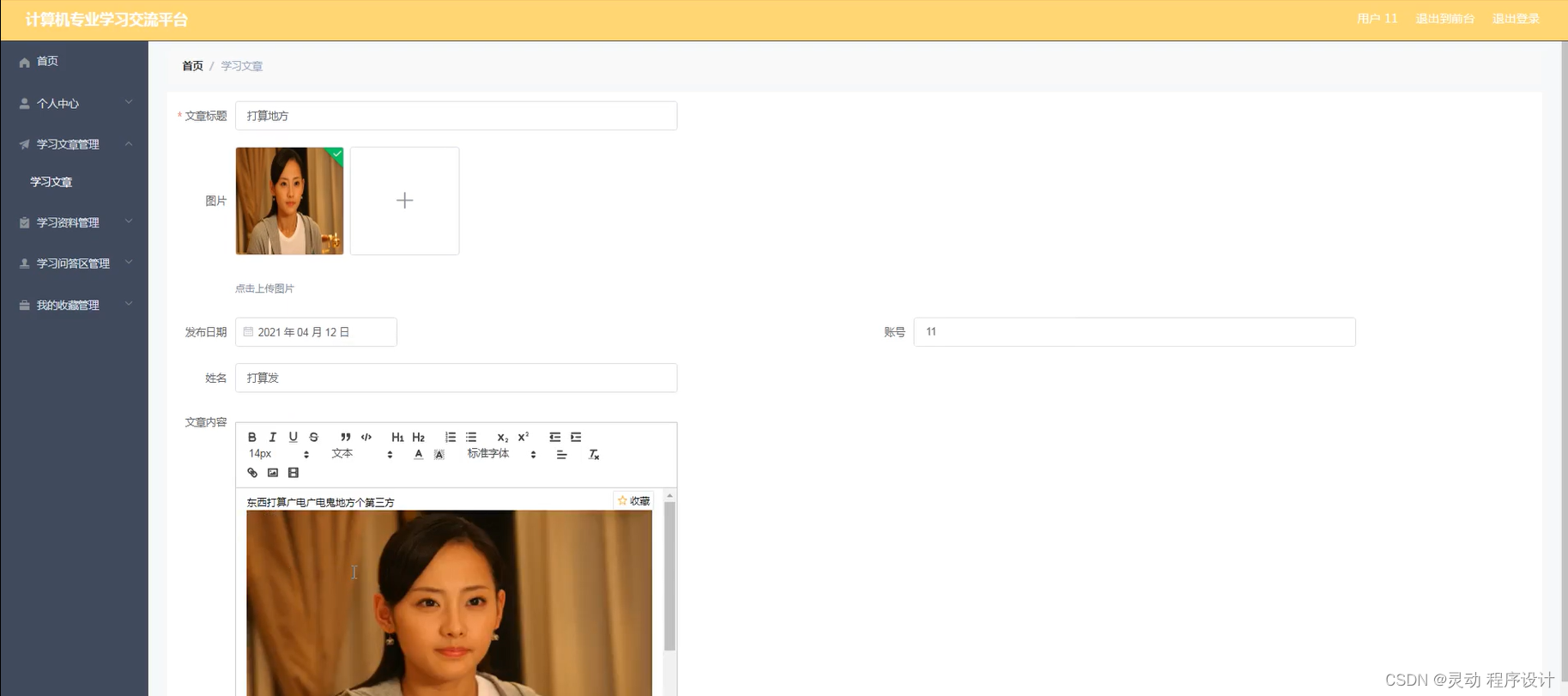Expand the 我的收藏管理 sidebar menu
Screen dimensions: 1568x696
click(x=74, y=305)
